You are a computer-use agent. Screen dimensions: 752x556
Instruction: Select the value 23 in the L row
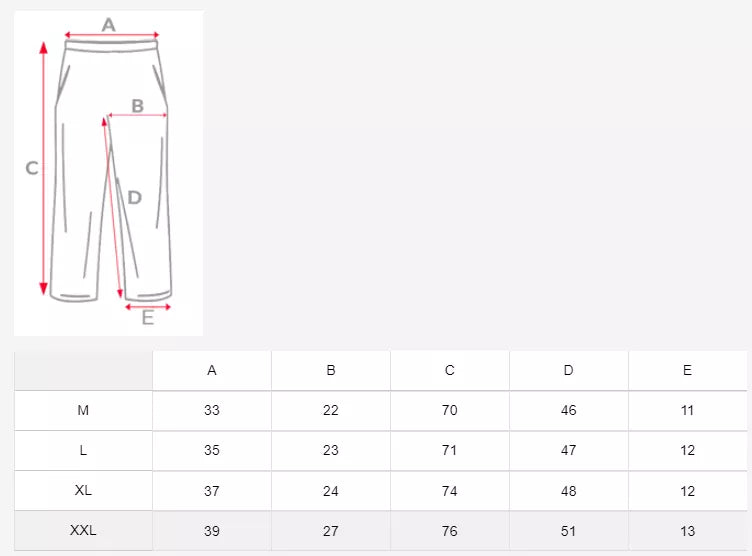pyautogui.click(x=331, y=451)
